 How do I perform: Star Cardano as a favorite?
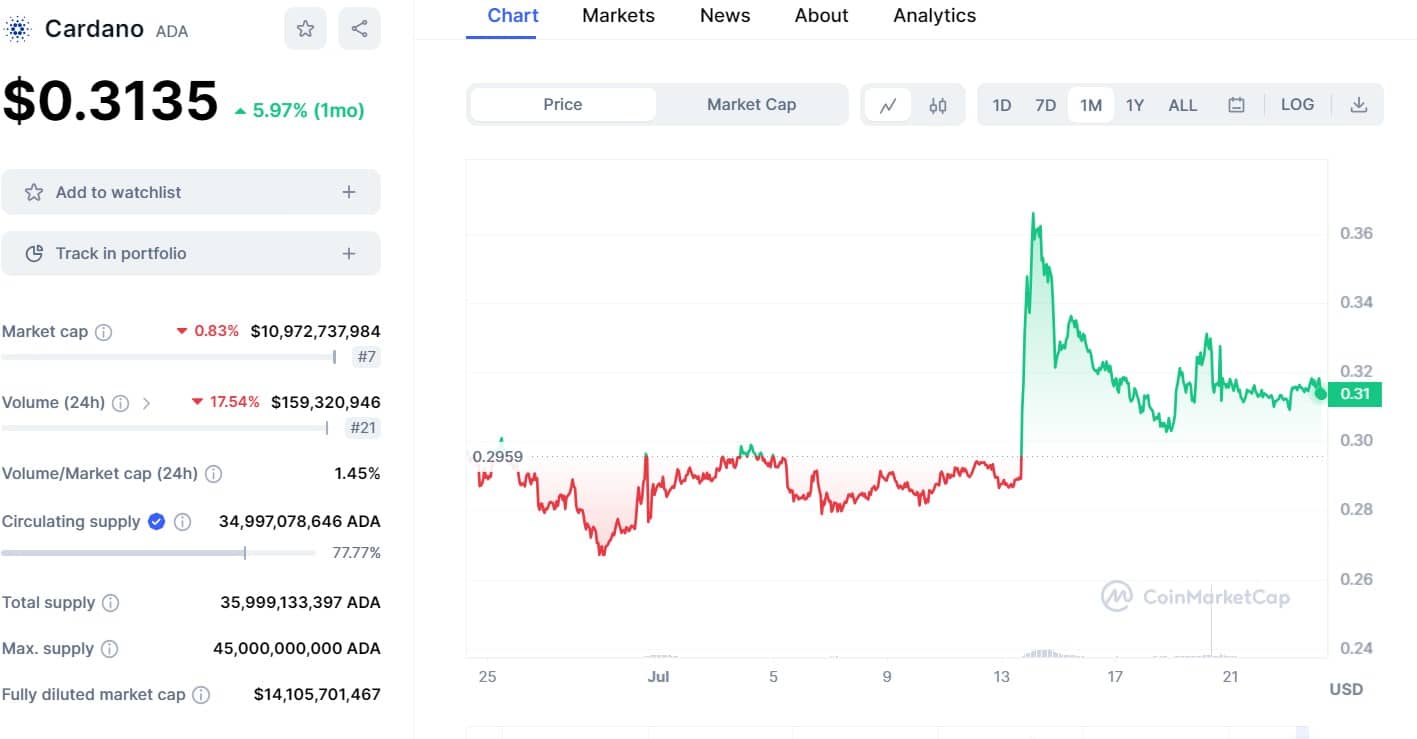[305, 29]
